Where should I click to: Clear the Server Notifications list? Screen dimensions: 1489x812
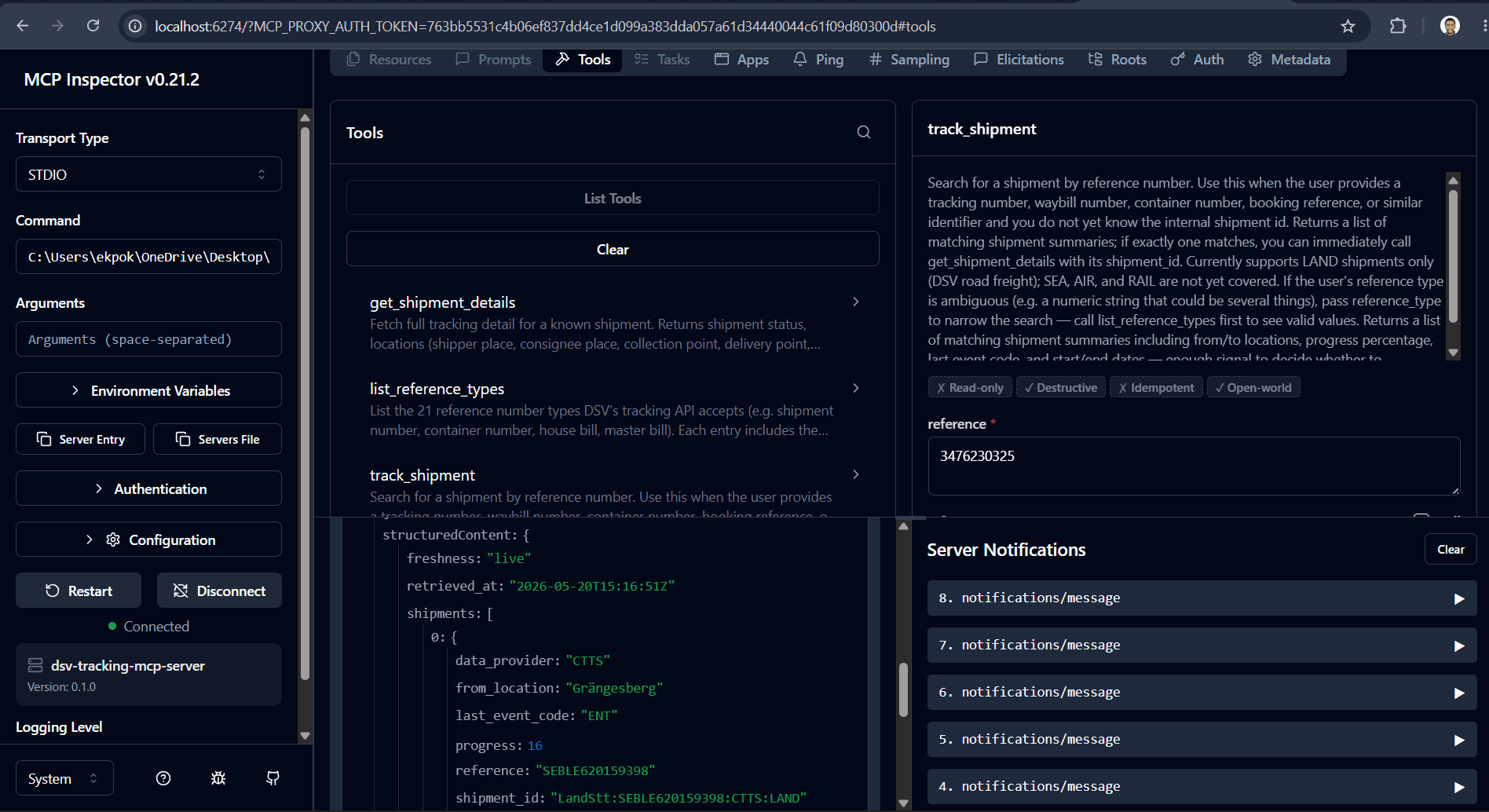tap(1451, 549)
